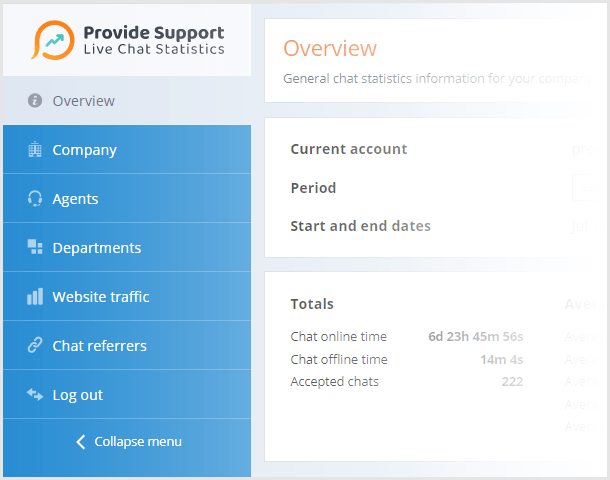The image size is (610, 480).
Task: Click the Agents headset icon
Action: pos(35,199)
